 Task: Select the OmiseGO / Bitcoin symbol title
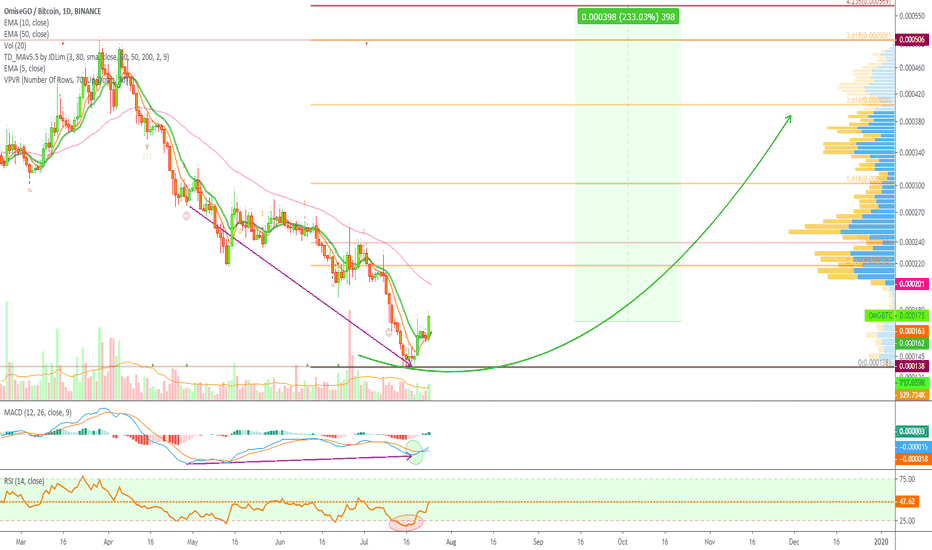click(52, 11)
